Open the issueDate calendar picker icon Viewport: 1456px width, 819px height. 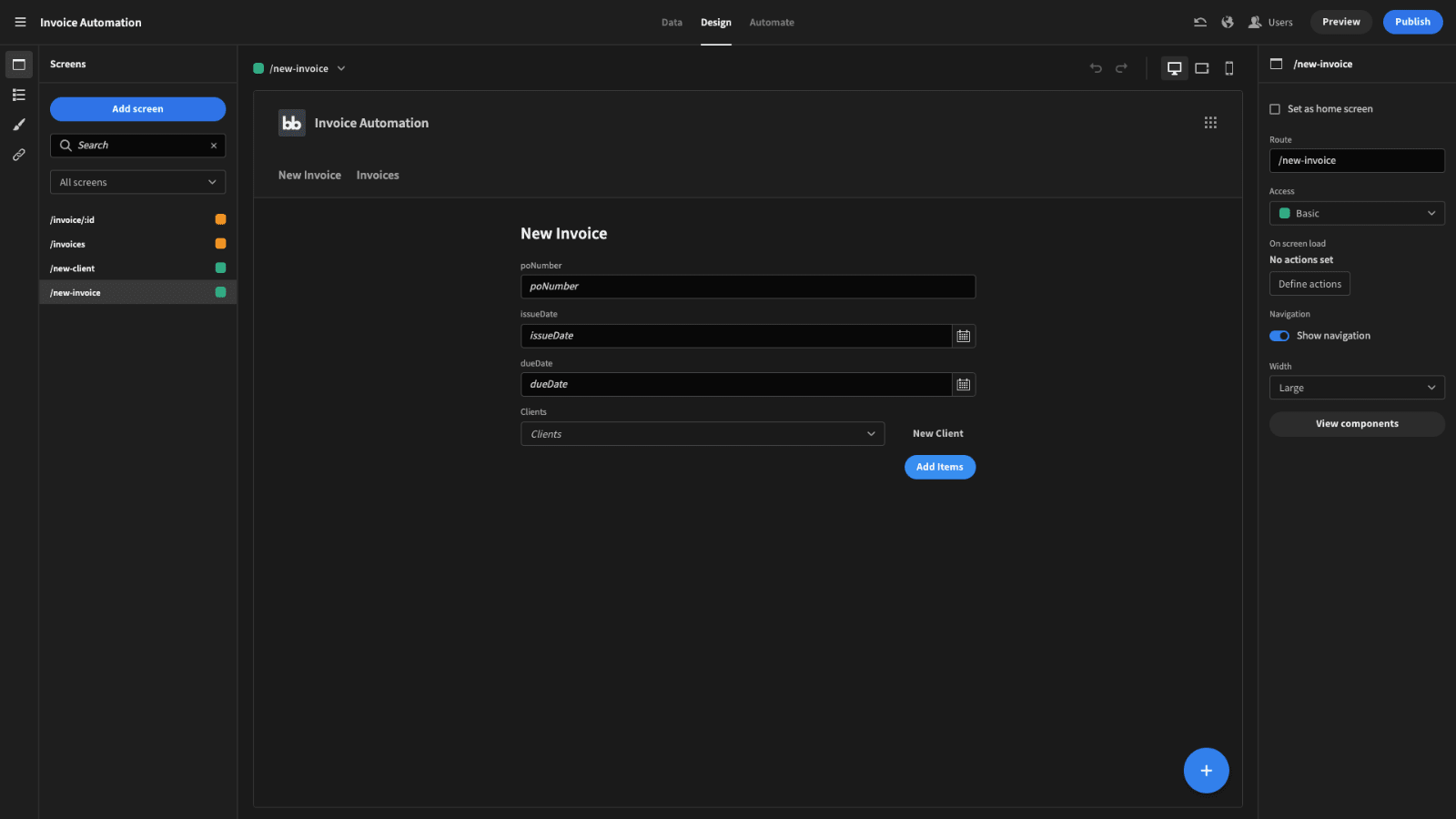(964, 336)
